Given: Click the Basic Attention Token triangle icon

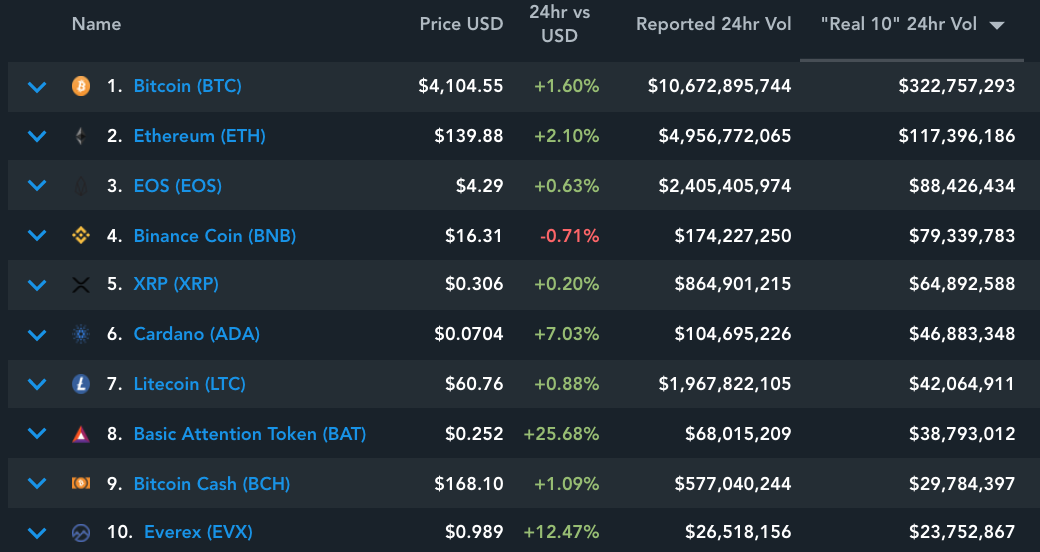Looking at the screenshot, I should click(x=81, y=434).
